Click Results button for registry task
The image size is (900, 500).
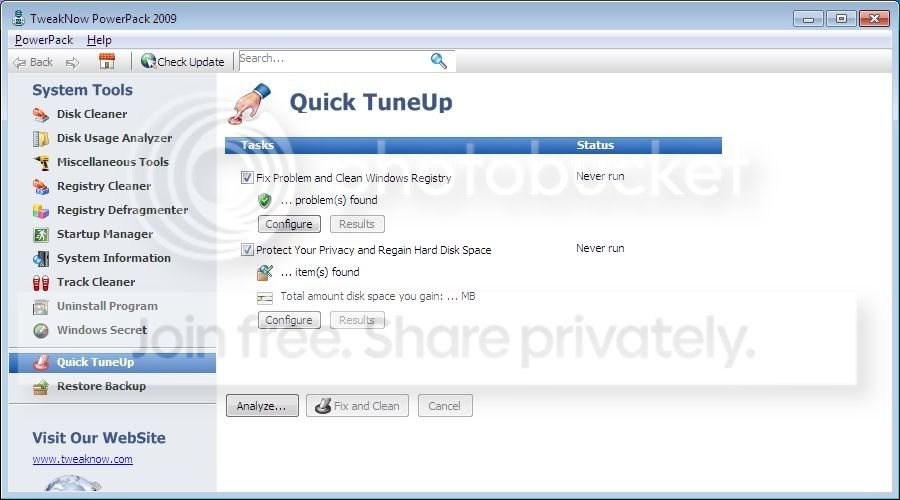click(357, 224)
